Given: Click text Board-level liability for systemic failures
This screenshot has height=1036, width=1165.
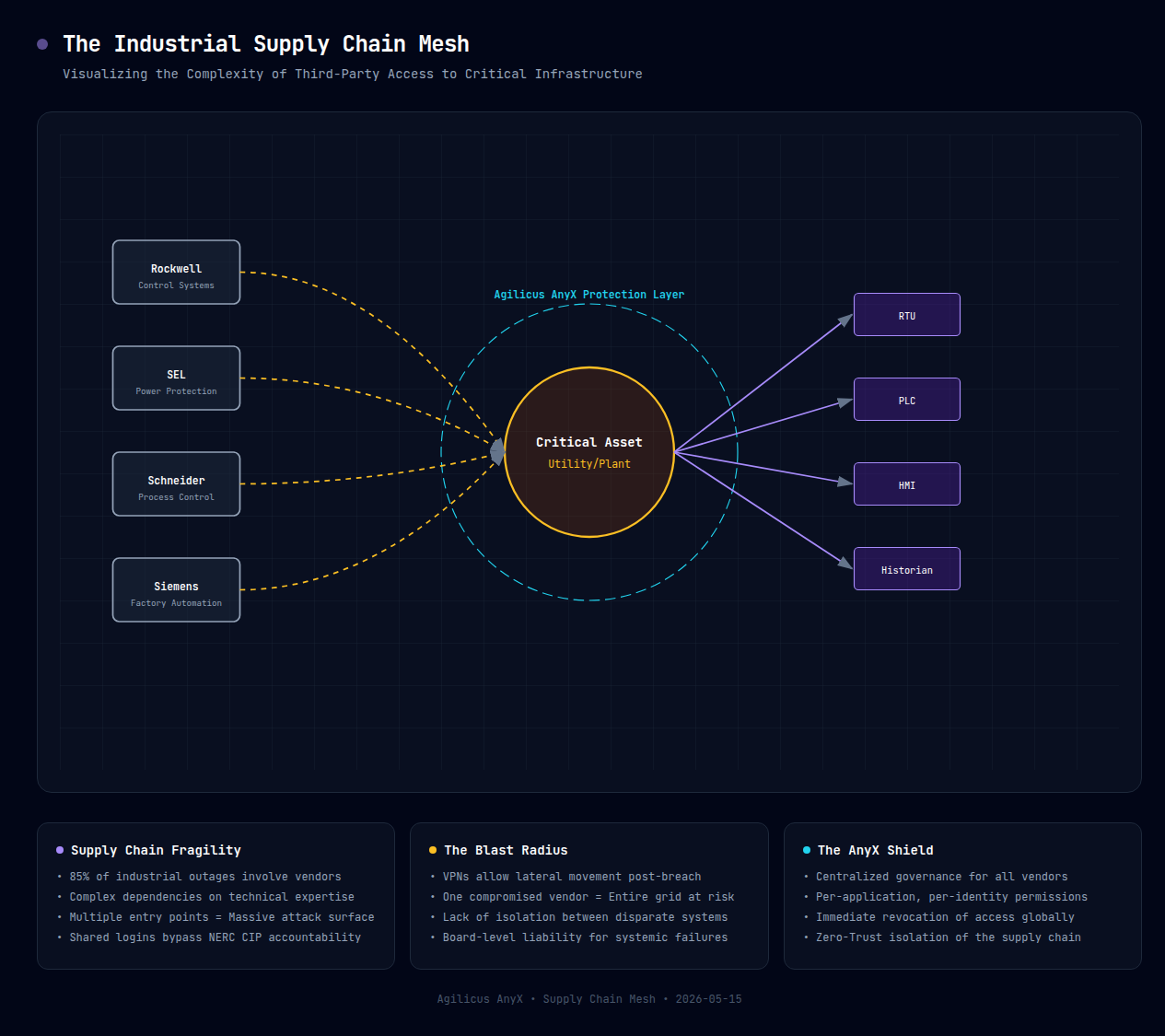Looking at the screenshot, I should [x=586, y=937].
